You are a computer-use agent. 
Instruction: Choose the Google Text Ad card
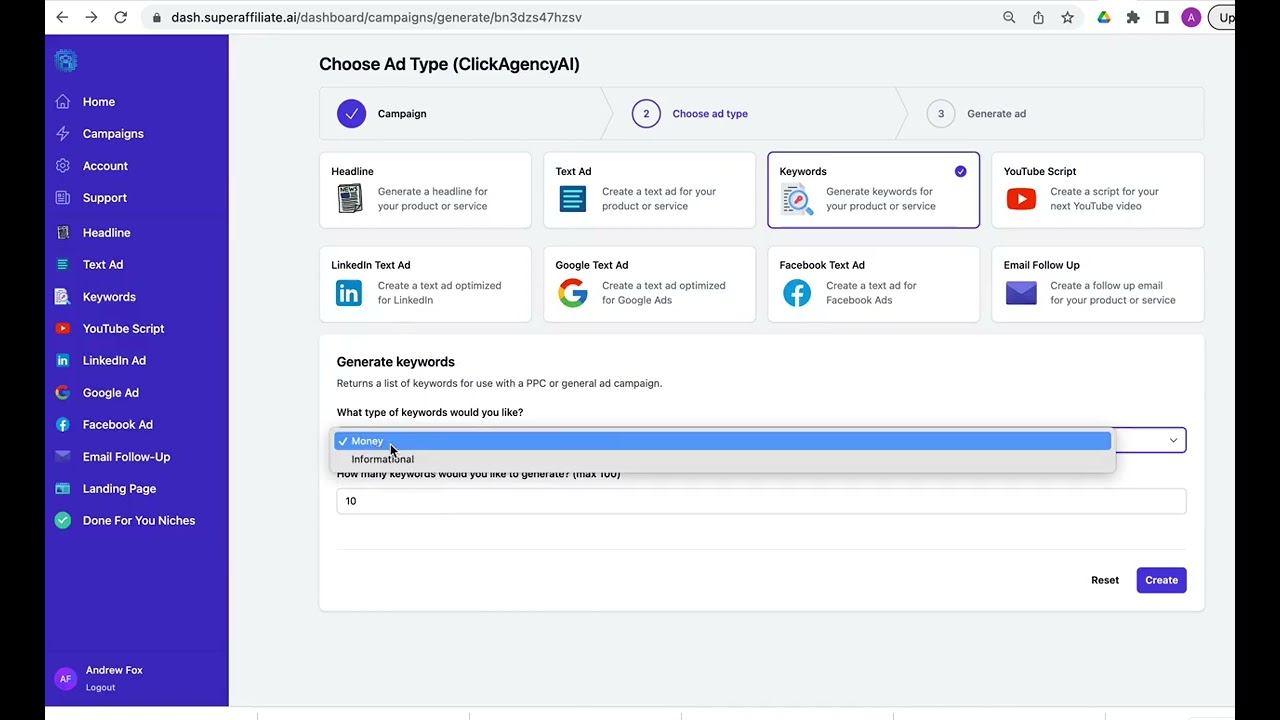[x=649, y=284]
